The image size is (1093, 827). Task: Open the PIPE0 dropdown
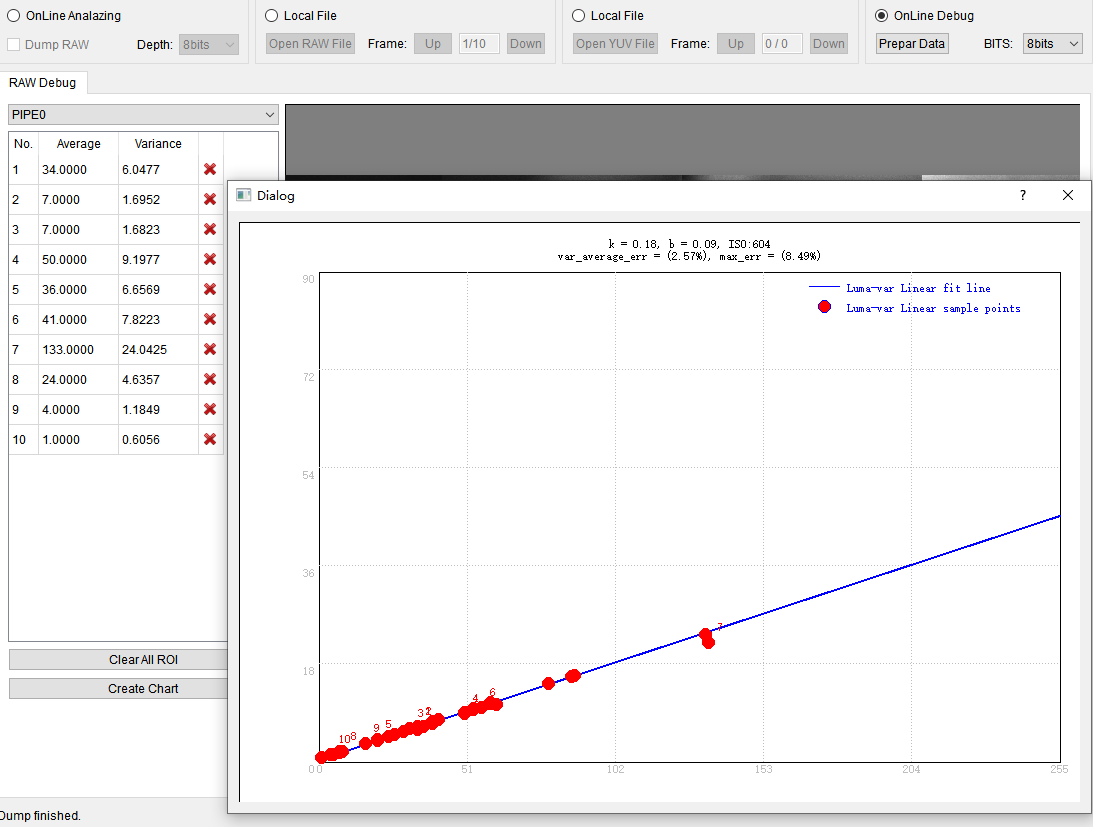click(x=143, y=115)
